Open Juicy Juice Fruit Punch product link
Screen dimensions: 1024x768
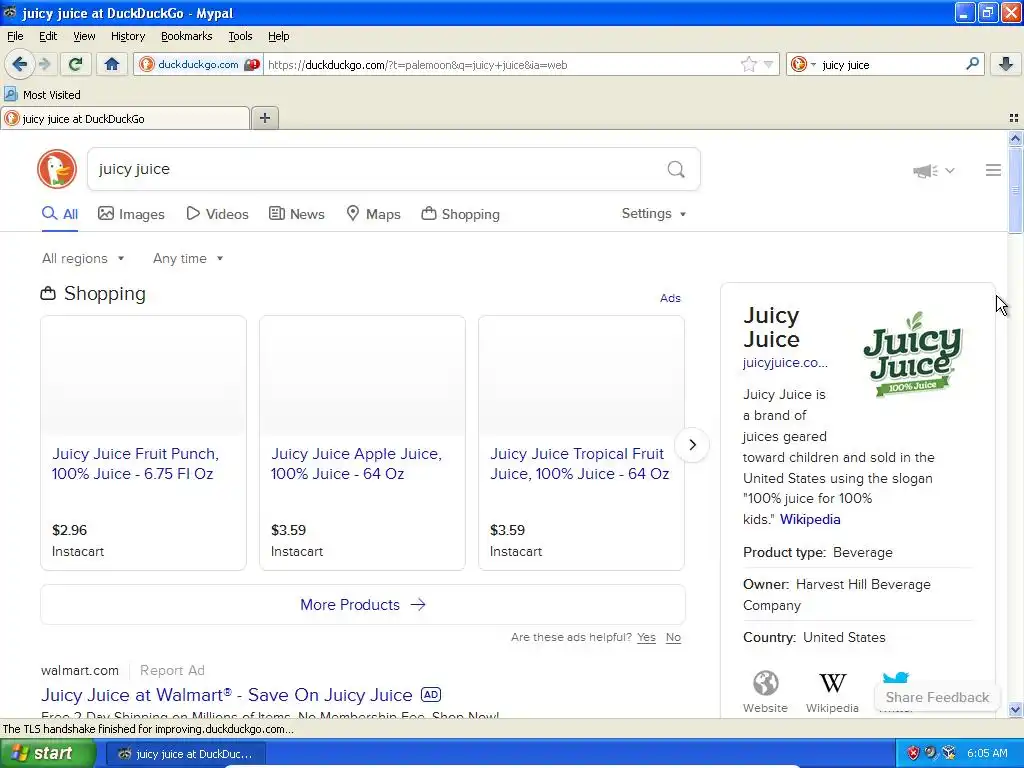(x=135, y=464)
